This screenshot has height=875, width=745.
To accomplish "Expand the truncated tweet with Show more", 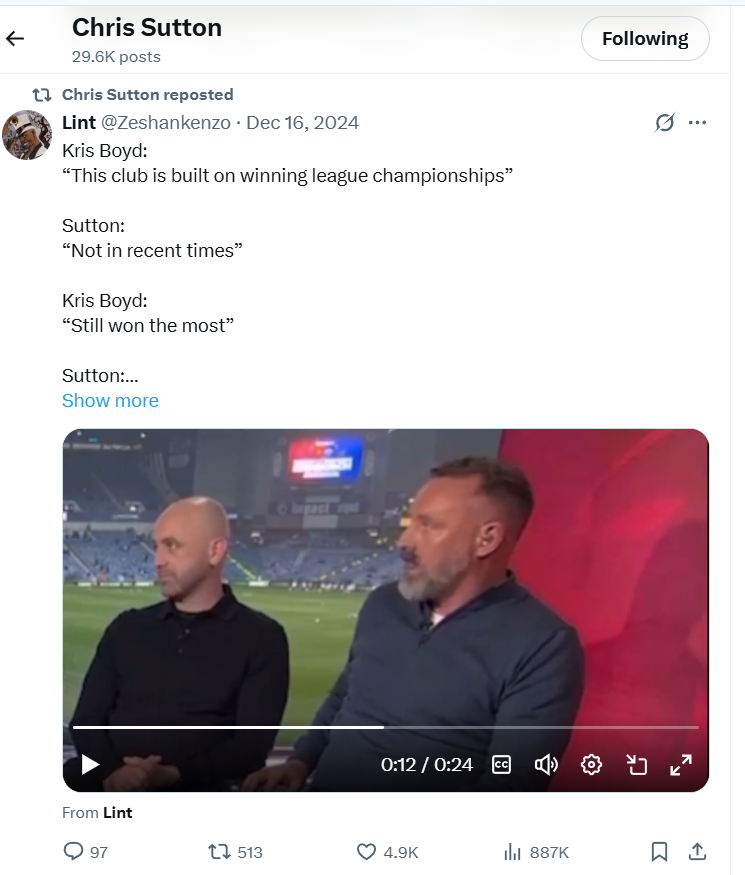I will (110, 400).
